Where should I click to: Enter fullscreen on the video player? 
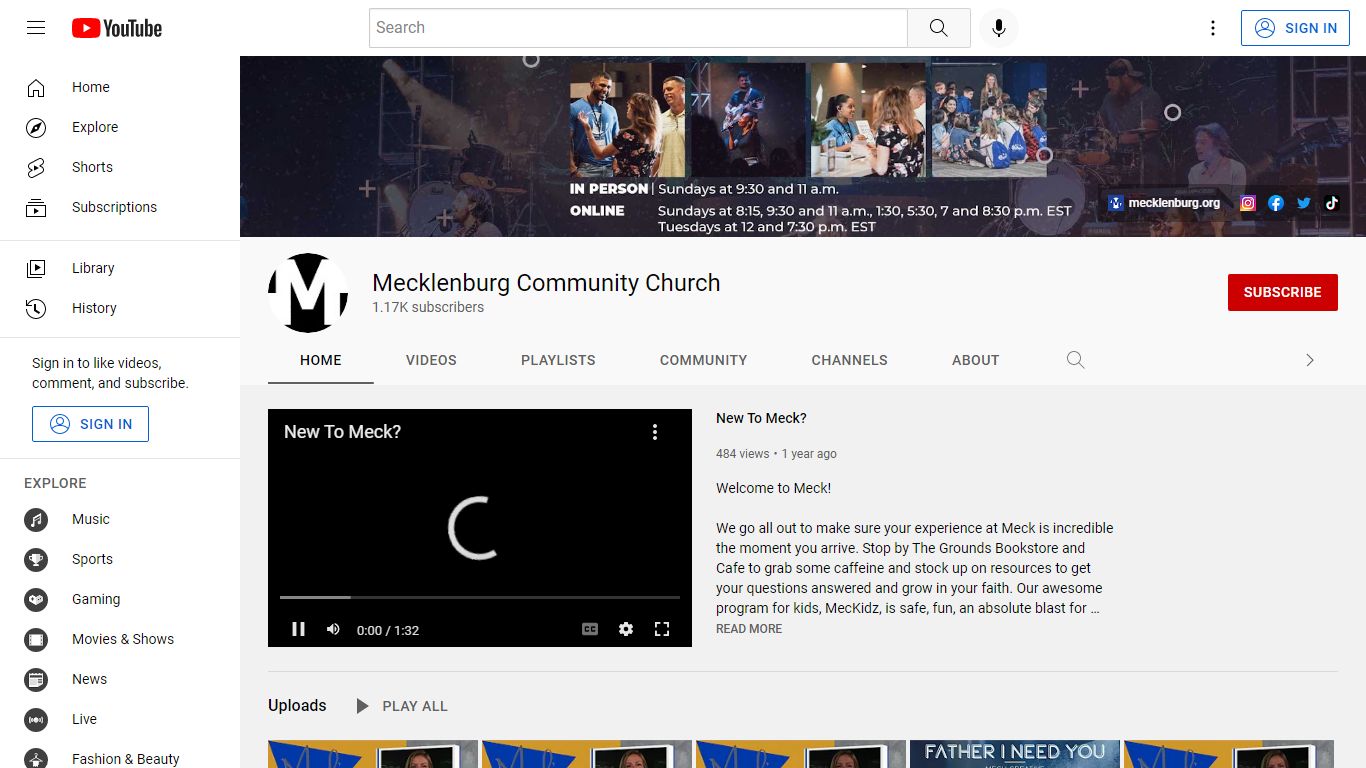point(662,629)
